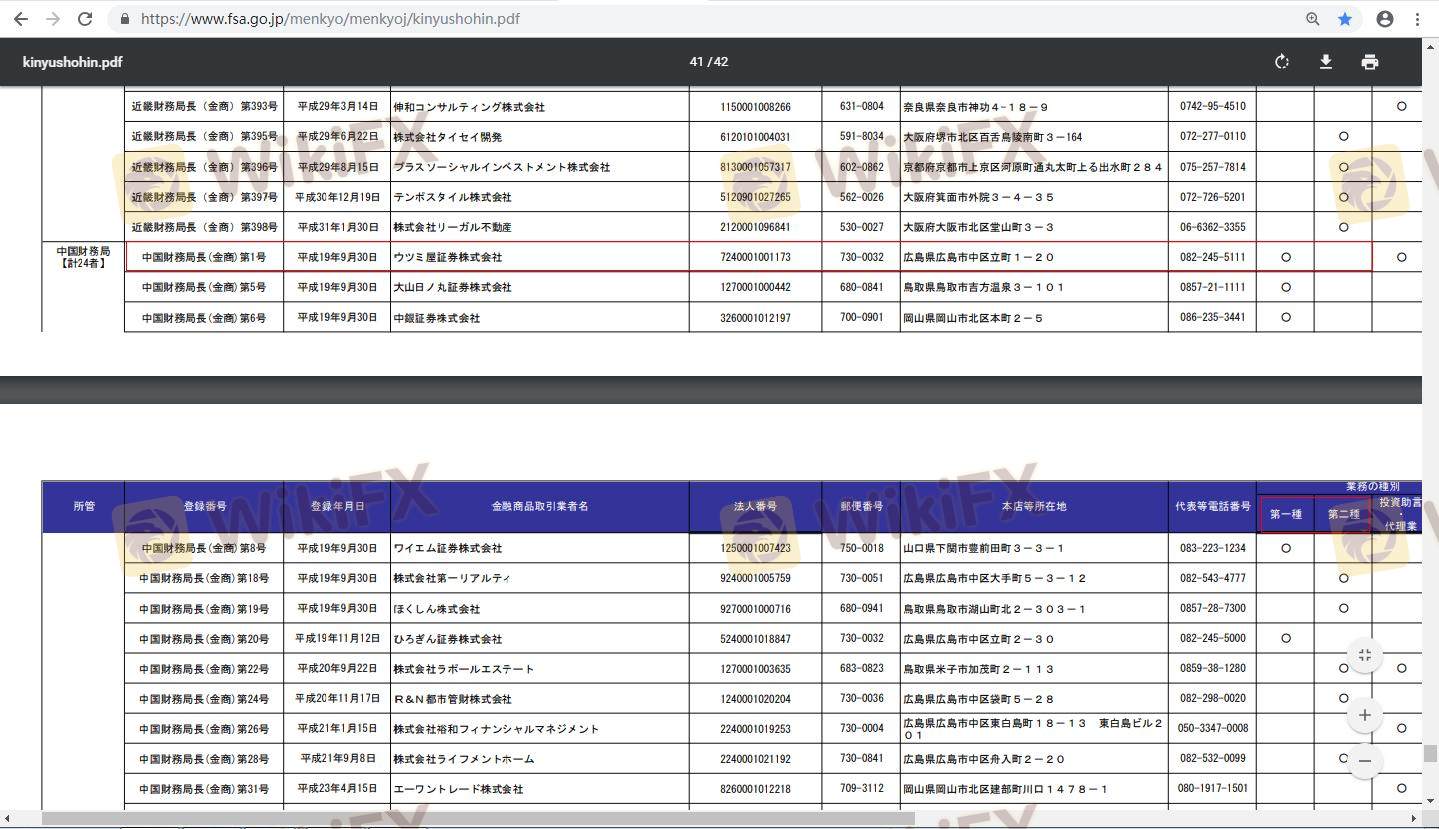Click the kinyushohin.pdf title text
Screen dimensions: 1439x829
[x=72, y=62]
